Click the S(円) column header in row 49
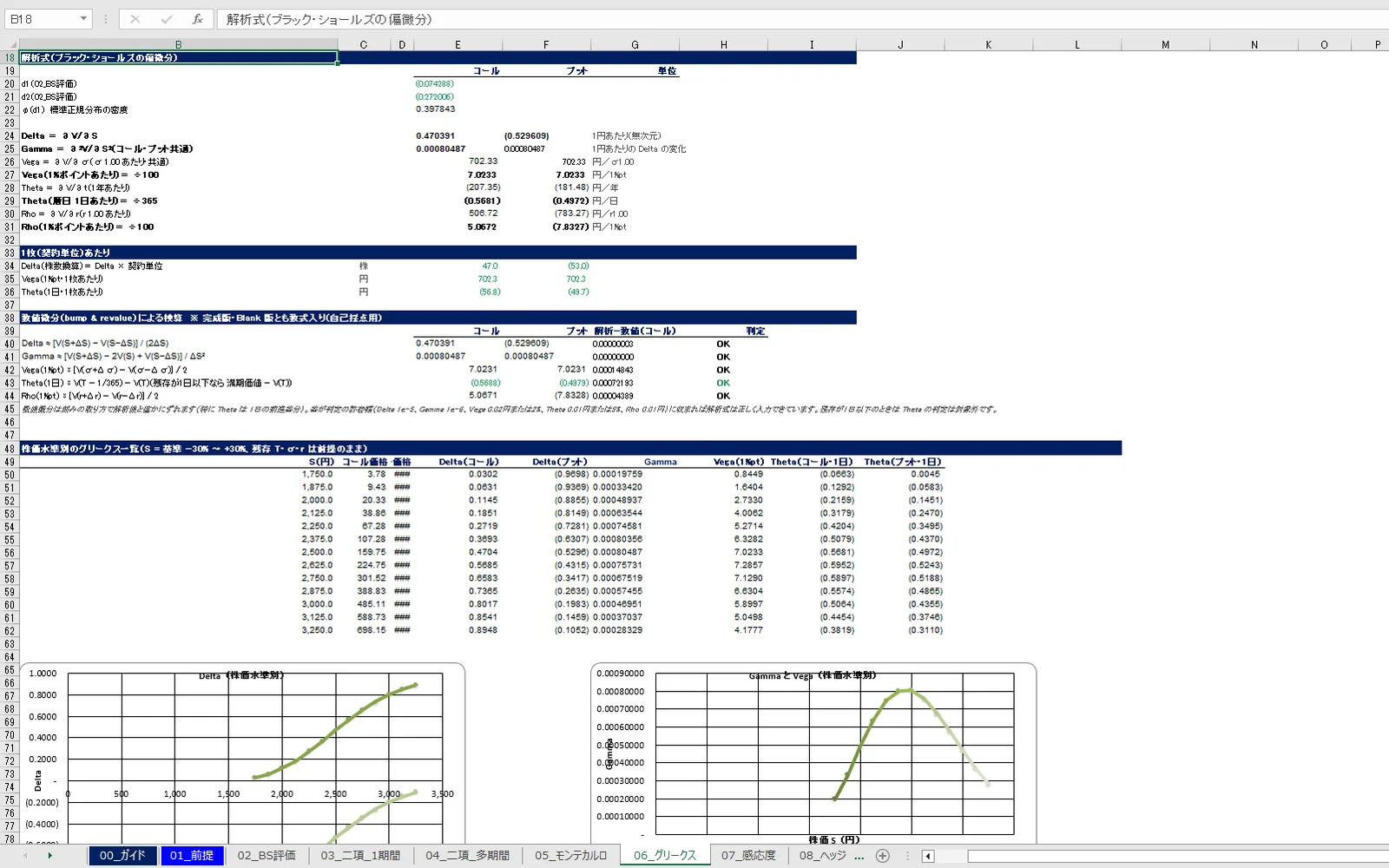 pos(321,462)
